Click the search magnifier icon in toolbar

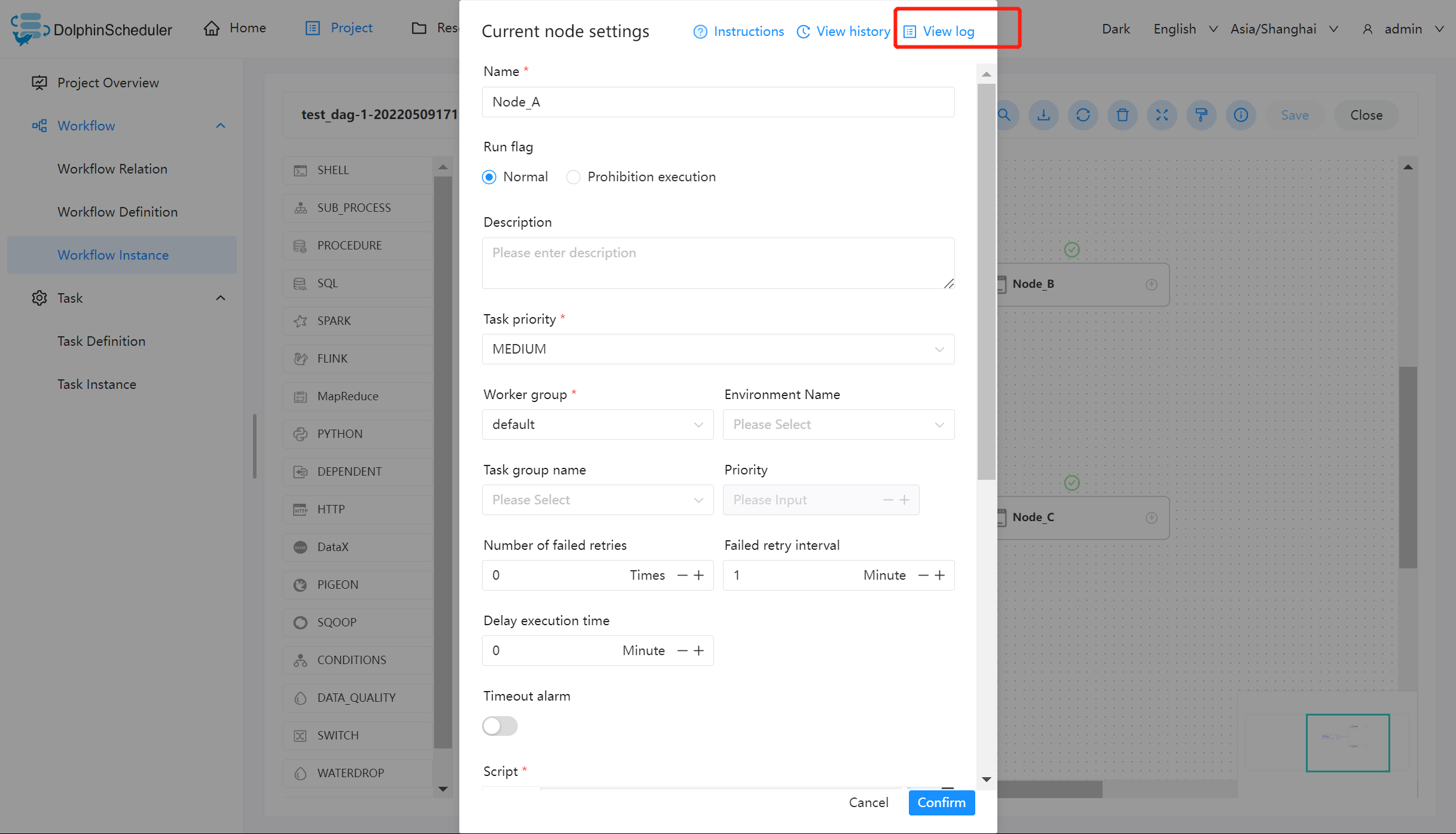click(1005, 115)
